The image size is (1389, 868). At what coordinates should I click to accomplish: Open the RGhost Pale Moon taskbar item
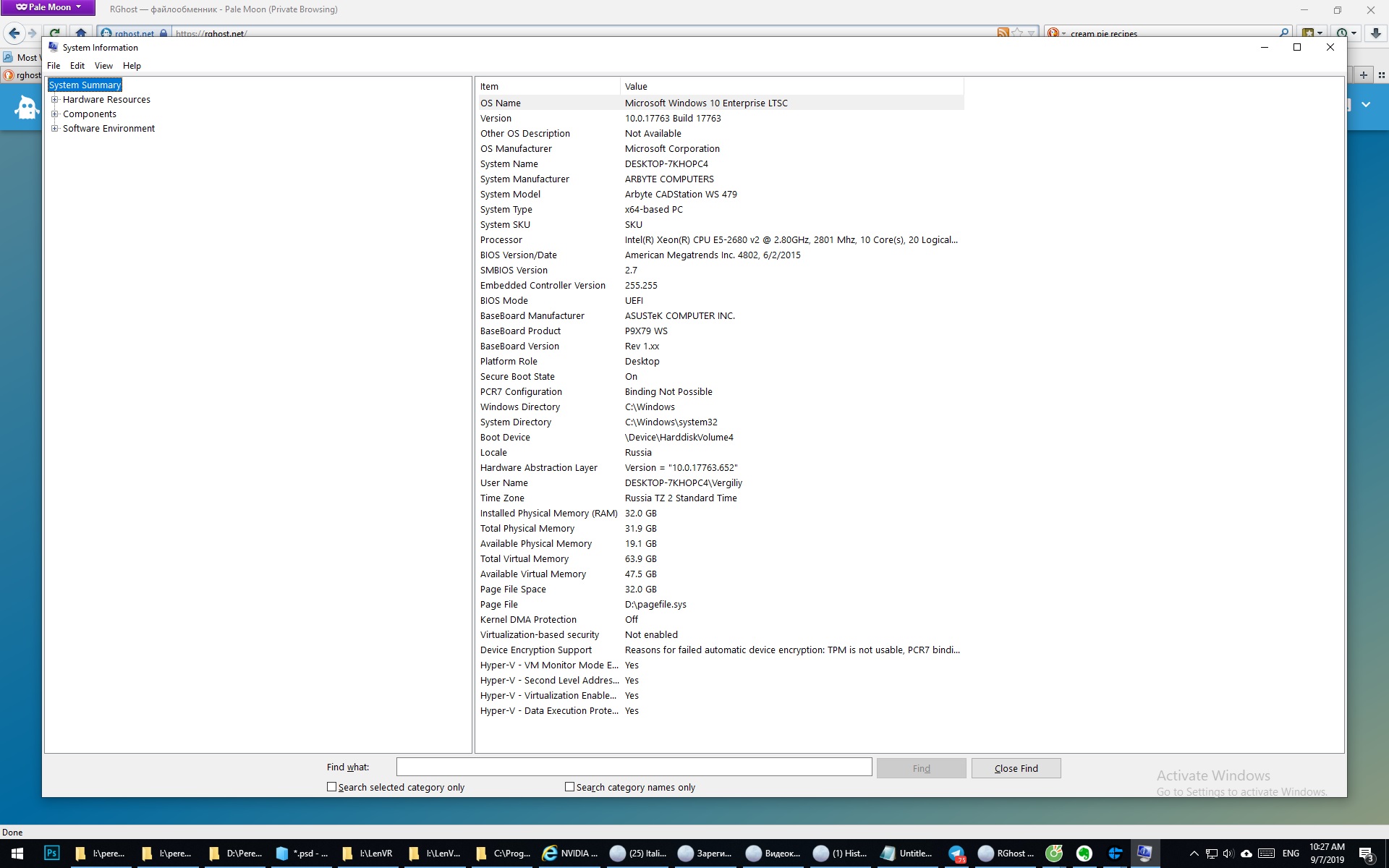coord(1006,854)
